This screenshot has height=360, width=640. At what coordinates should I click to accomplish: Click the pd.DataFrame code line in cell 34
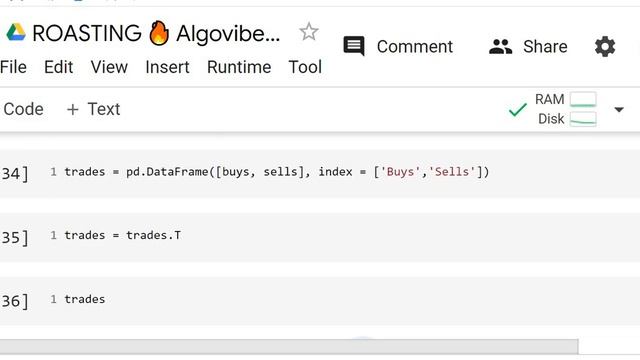(276, 172)
